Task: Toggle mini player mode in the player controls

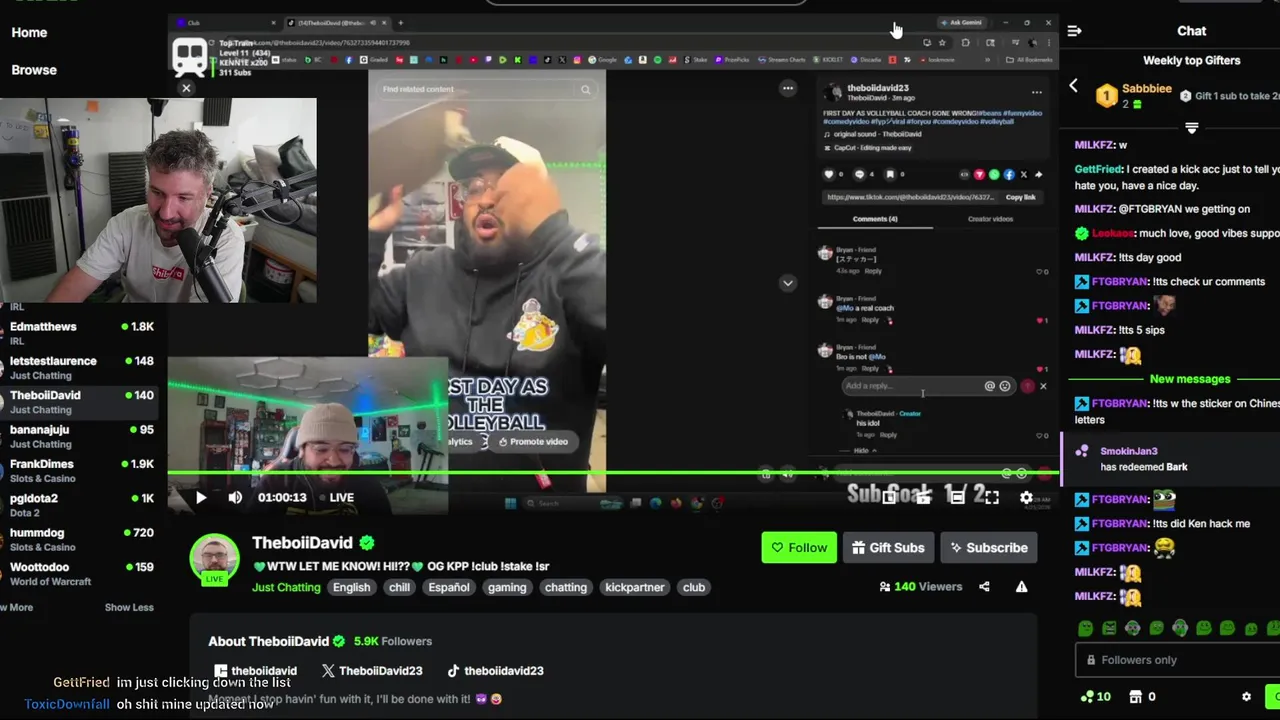Action: [x=889, y=497]
